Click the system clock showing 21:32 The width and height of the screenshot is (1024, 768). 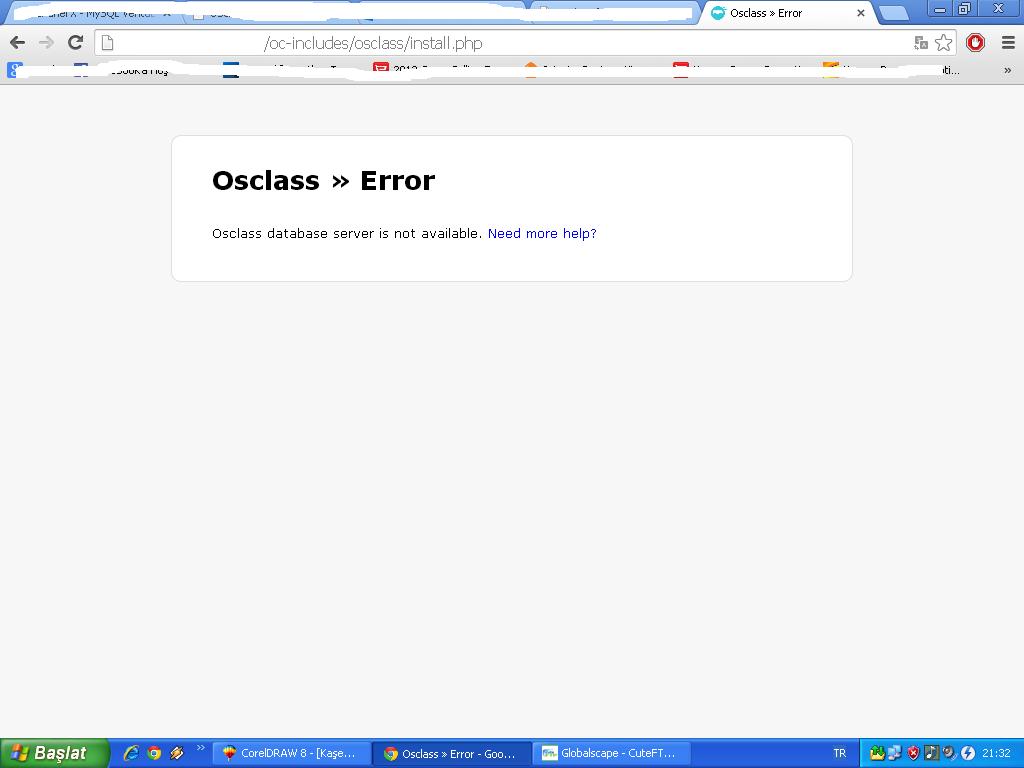click(x=996, y=754)
